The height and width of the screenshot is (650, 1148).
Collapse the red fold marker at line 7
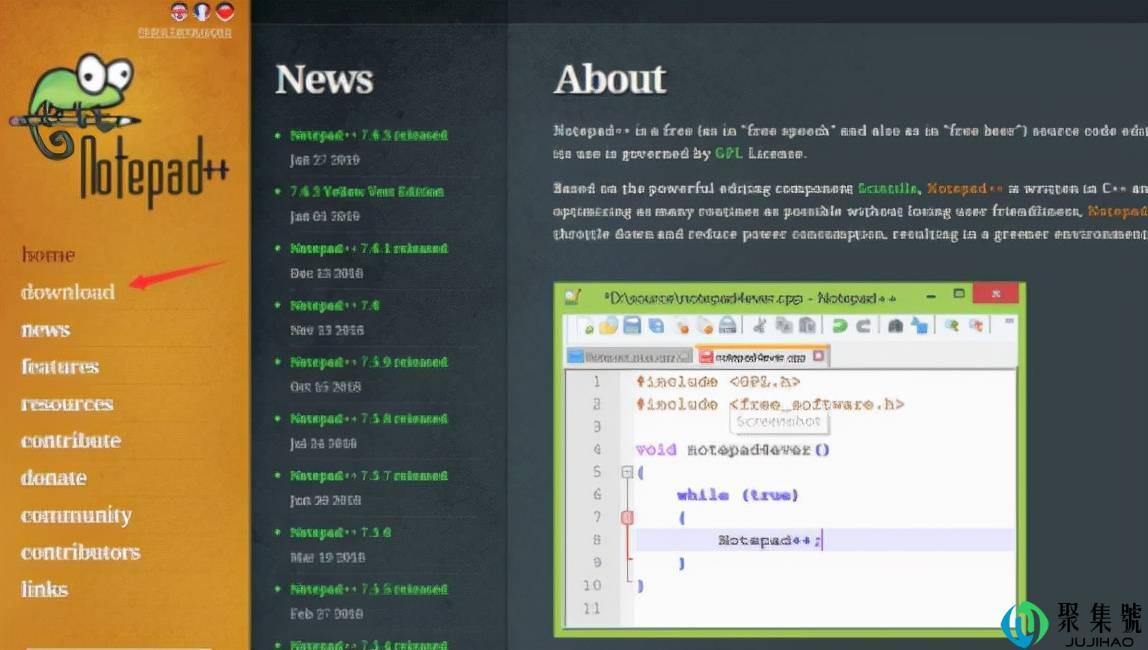tap(627, 517)
